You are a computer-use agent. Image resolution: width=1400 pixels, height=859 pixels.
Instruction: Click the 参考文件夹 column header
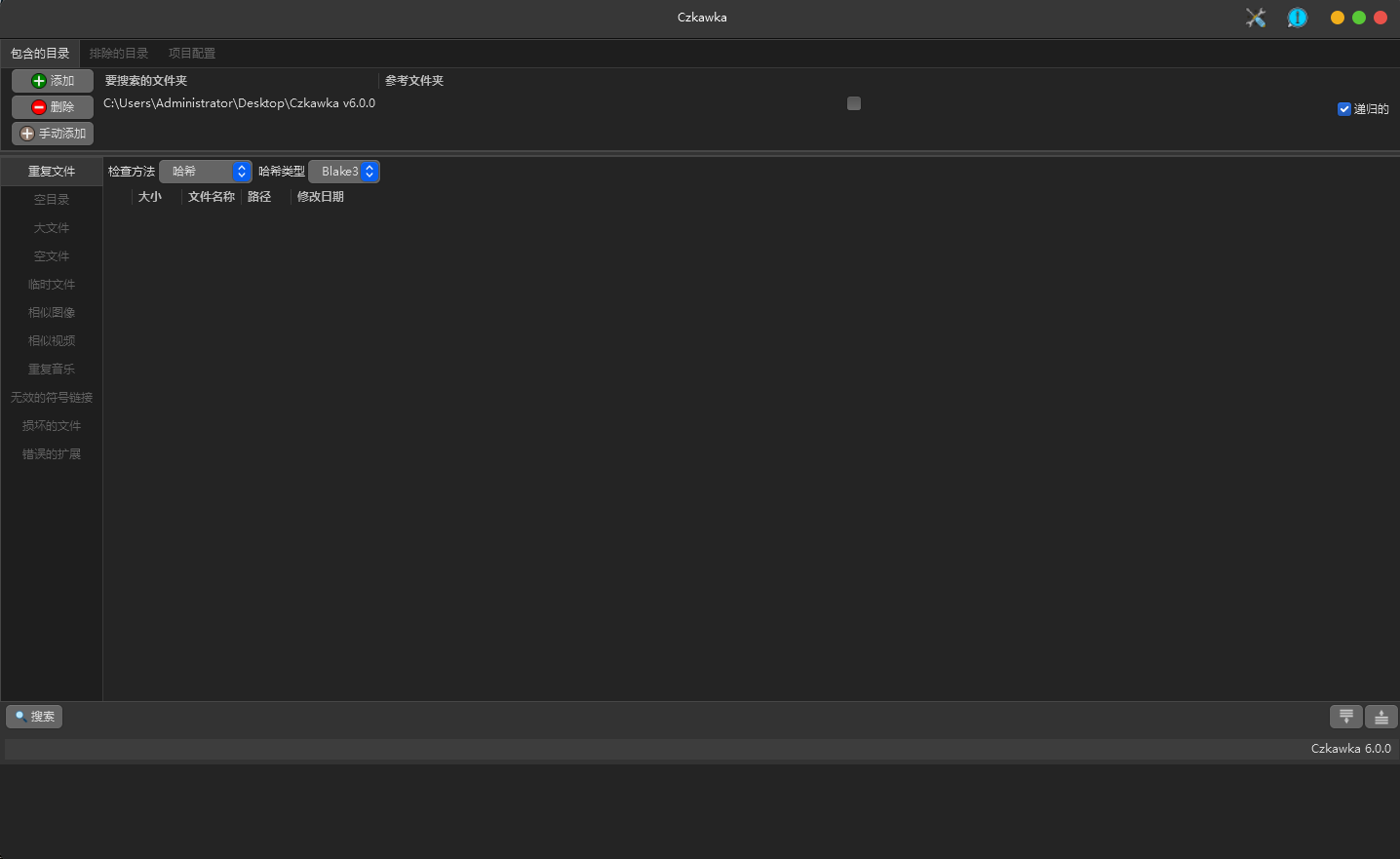[414, 81]
